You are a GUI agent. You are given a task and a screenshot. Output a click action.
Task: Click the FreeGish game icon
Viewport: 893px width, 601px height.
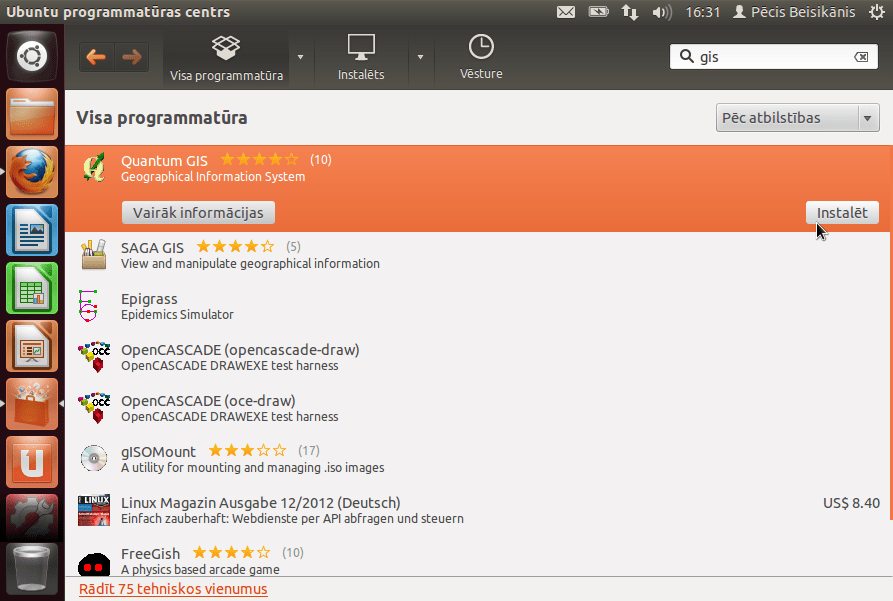click(94, 563)
